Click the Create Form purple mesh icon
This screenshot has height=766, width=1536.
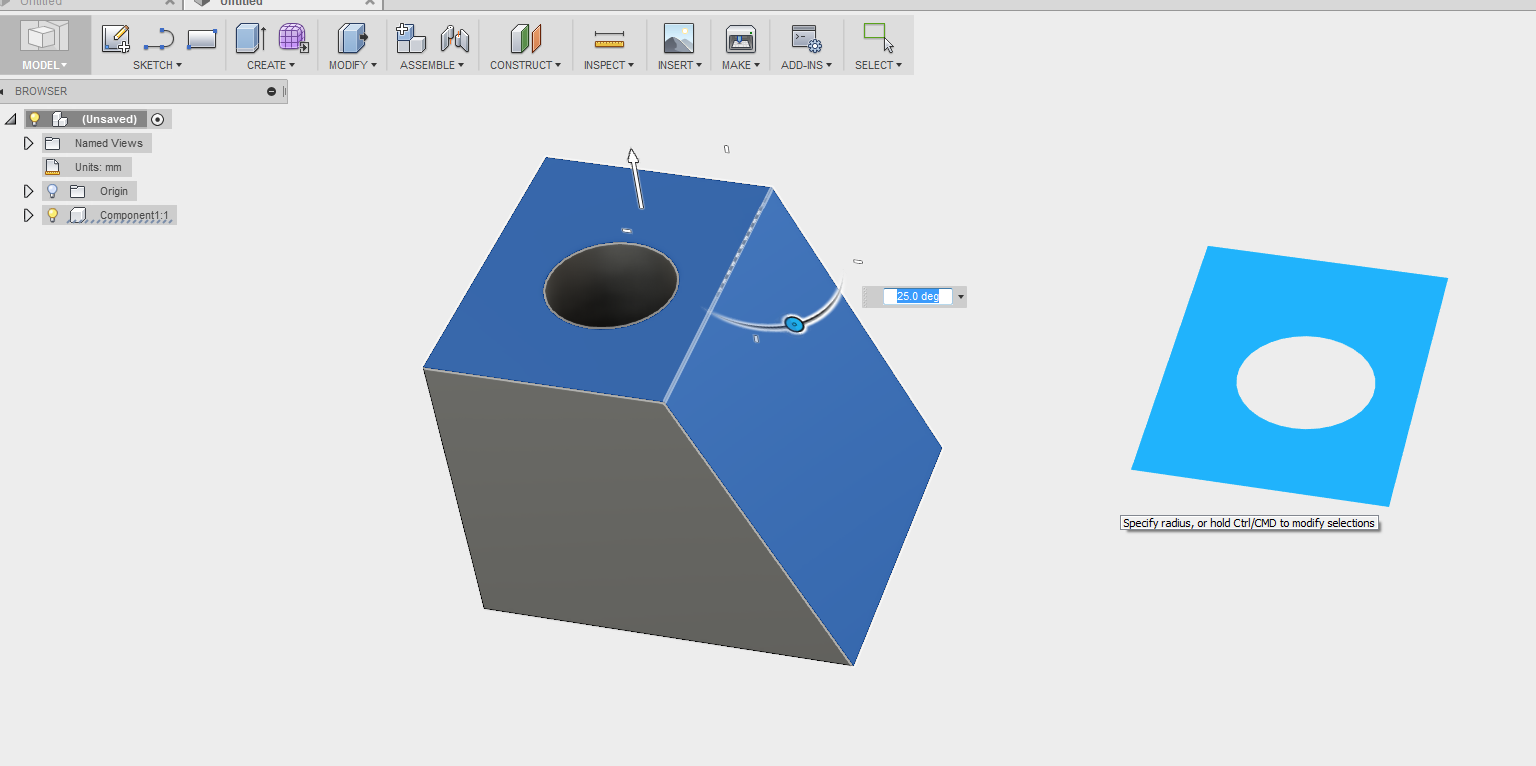(293, 38)
